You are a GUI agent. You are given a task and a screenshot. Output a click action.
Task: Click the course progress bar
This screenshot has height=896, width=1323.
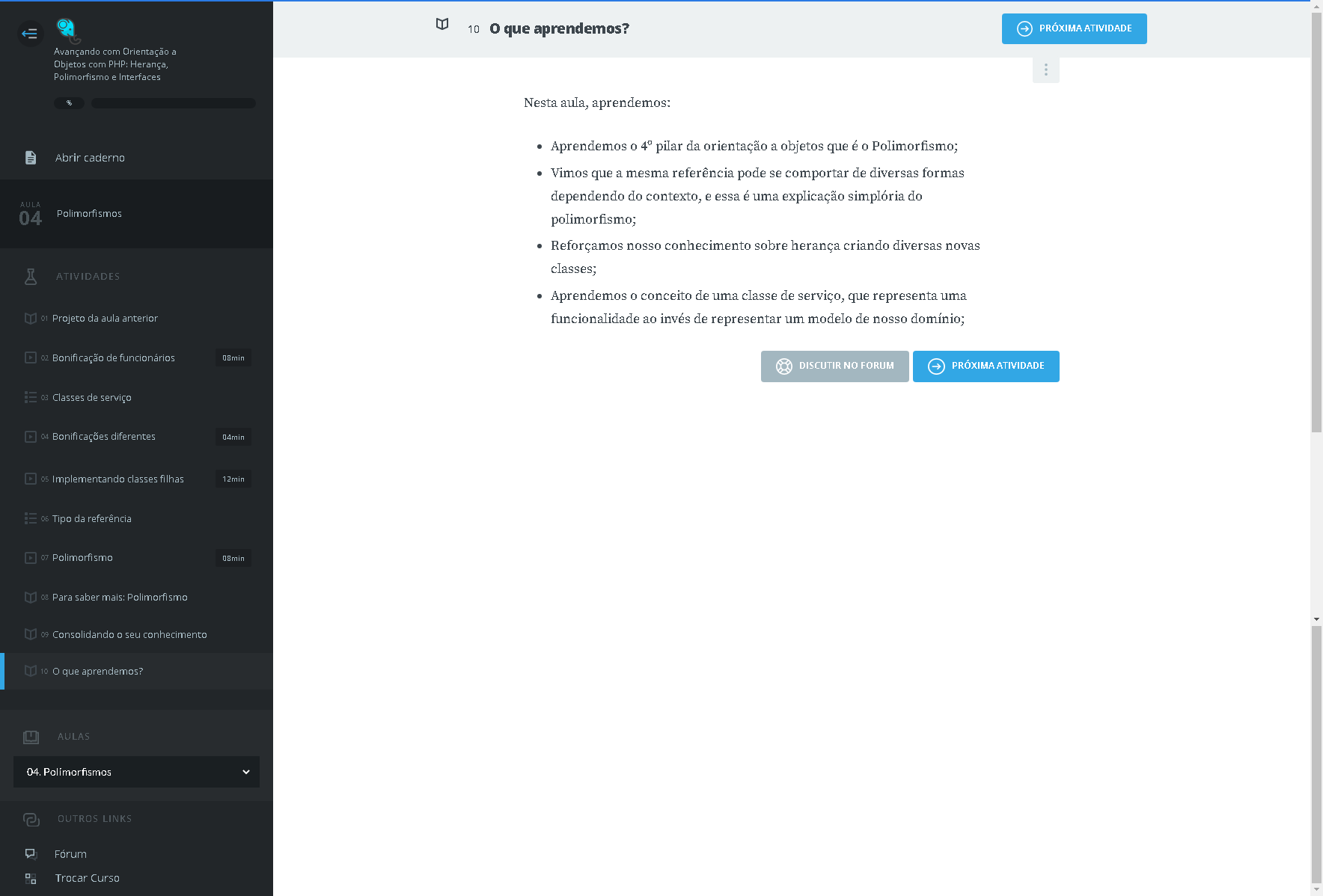point(173,103)
